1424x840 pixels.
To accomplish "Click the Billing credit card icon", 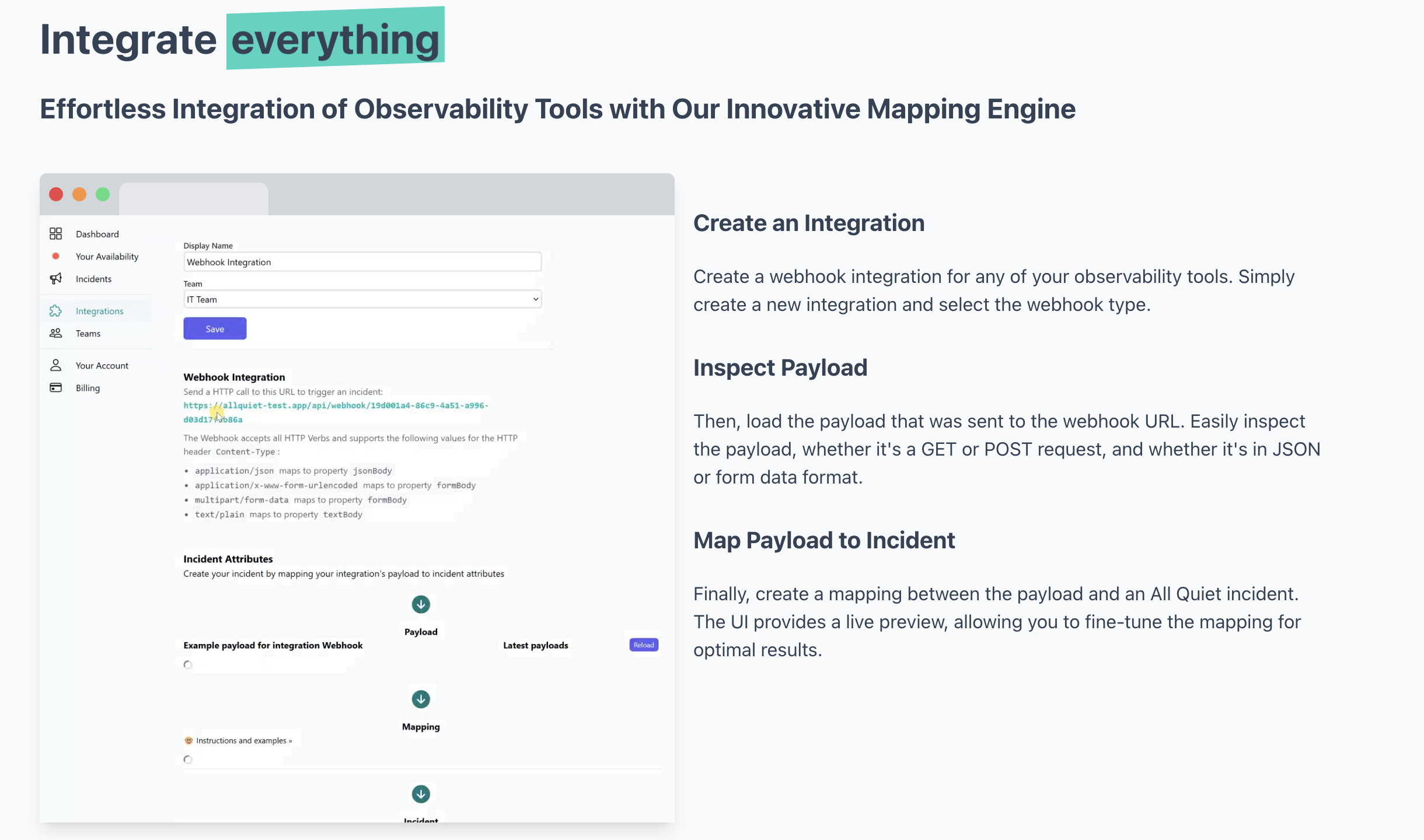I will pyautogui.click(x=55, y=388).
